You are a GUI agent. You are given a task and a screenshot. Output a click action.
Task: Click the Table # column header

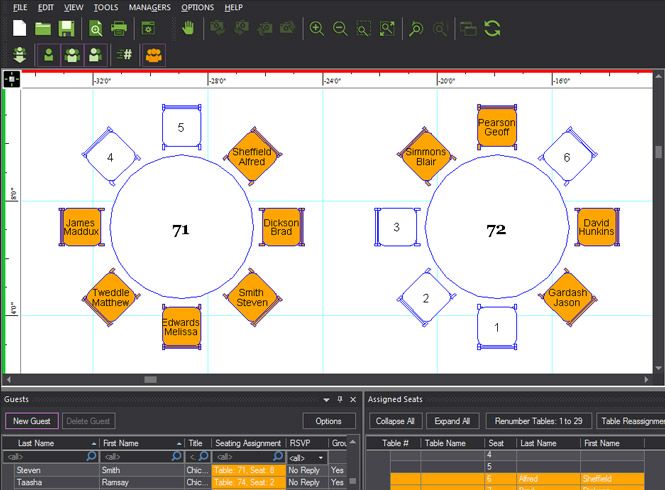pos(395,443)
